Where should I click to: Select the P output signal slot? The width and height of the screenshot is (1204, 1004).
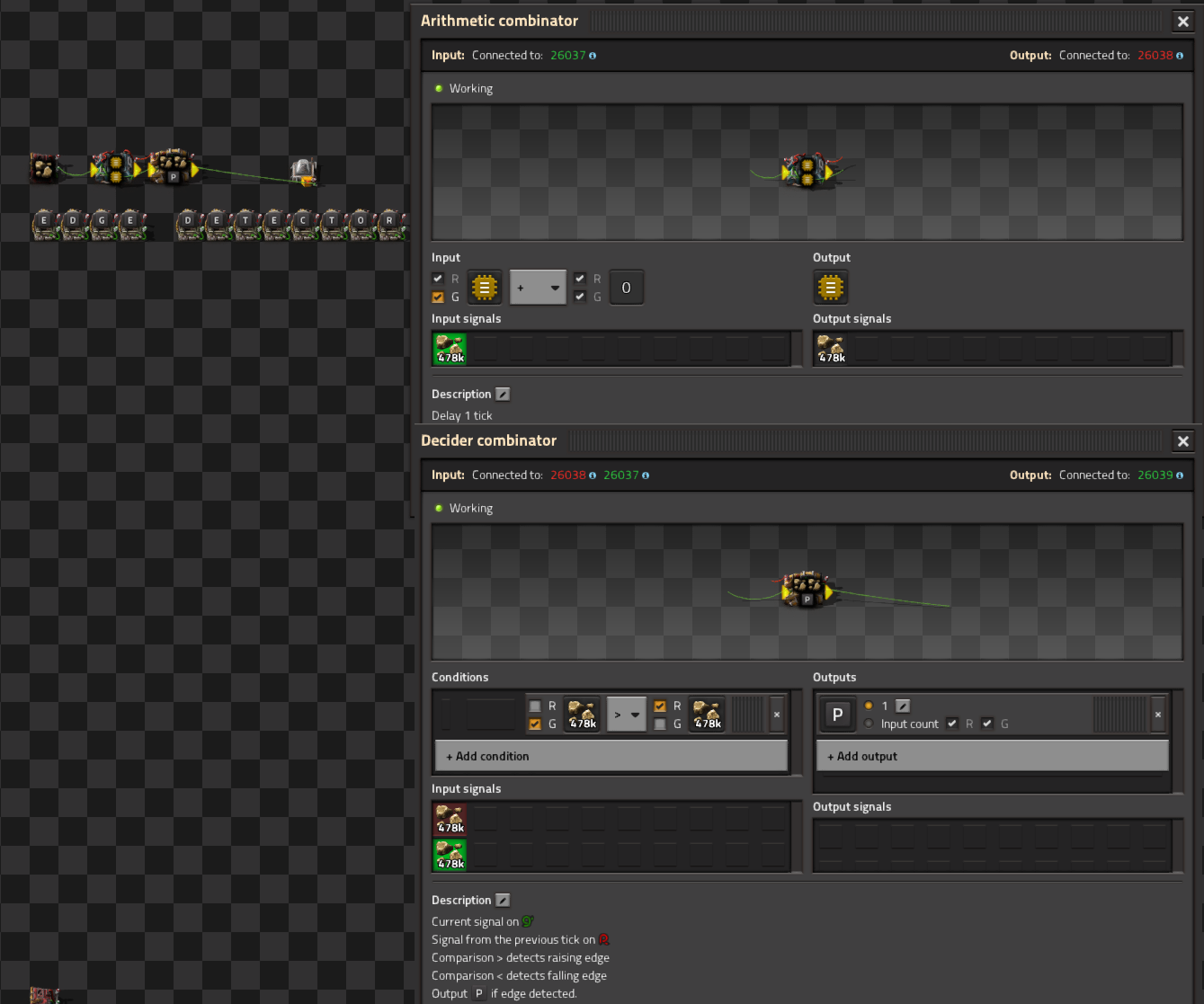(837, 715)
